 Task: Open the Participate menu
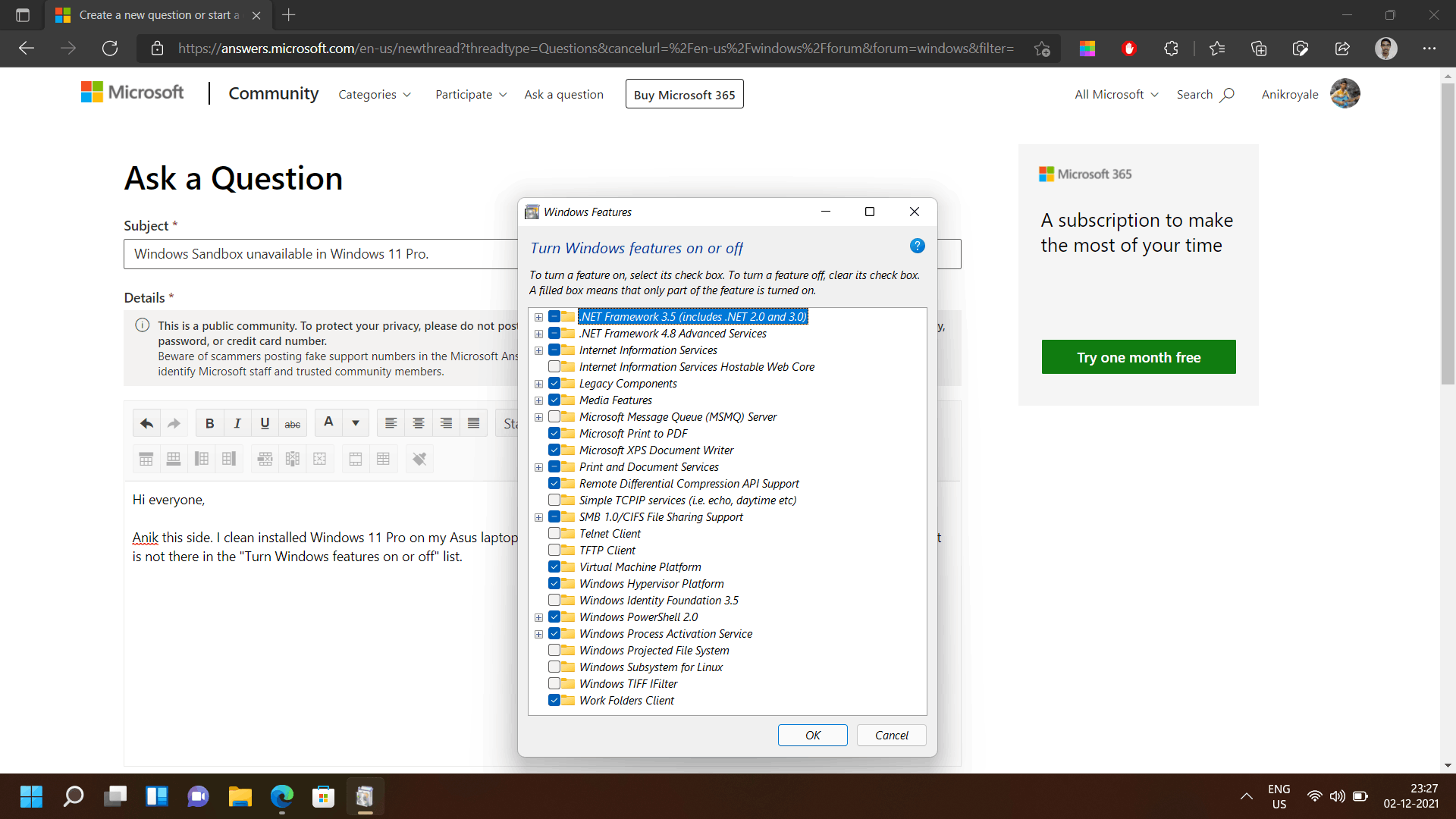[x=471, y=94]
